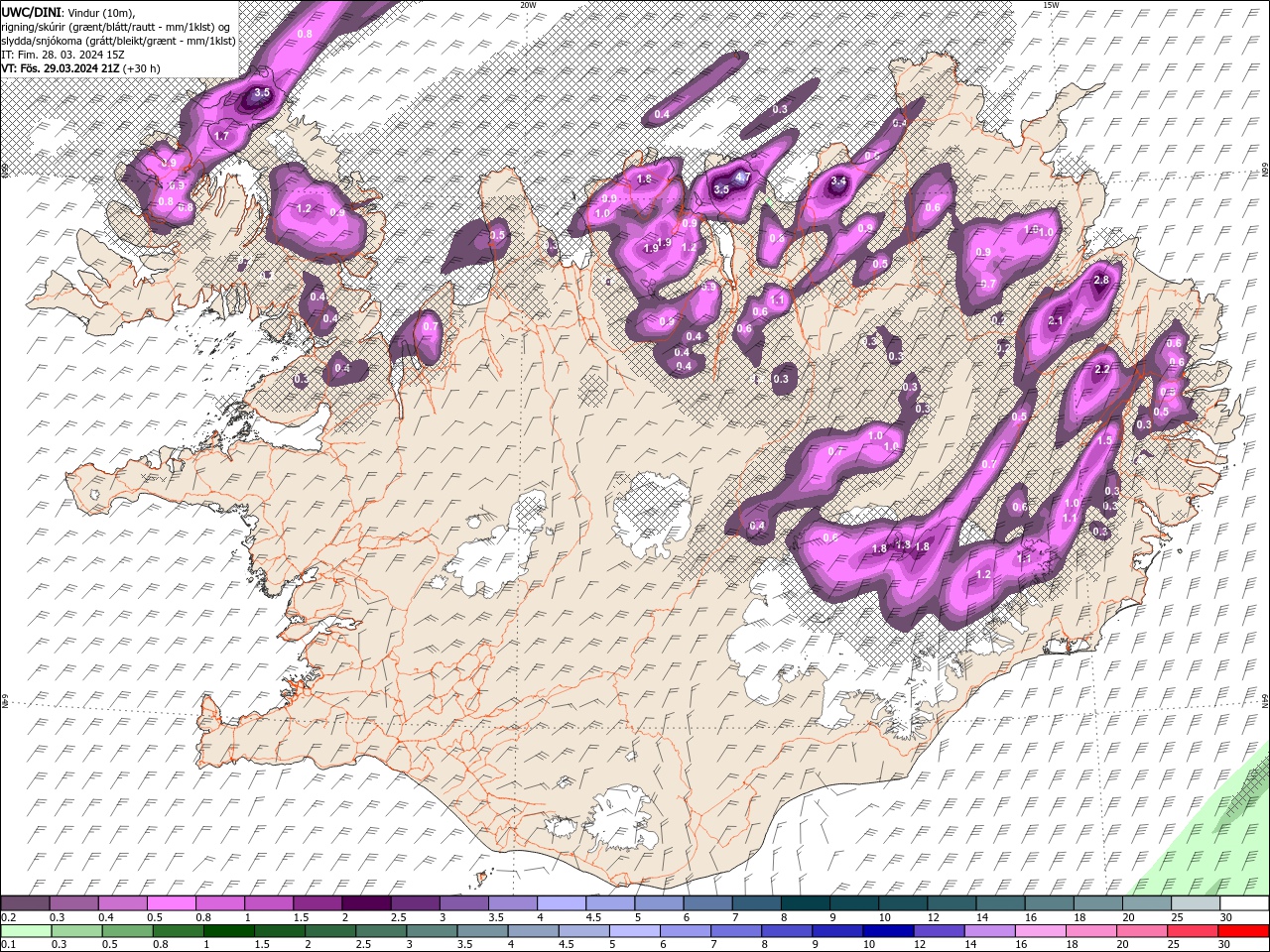Click the '20W' longitude label
The height and width of the screenshot is (952, 1270).
[528, 5]
